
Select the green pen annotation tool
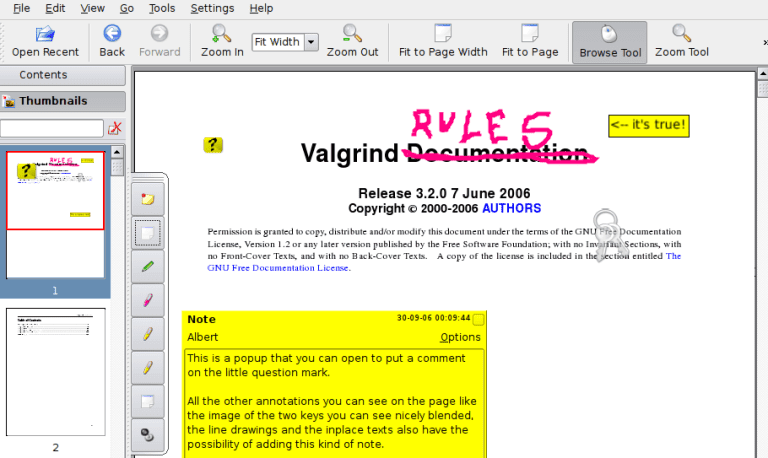148,267
